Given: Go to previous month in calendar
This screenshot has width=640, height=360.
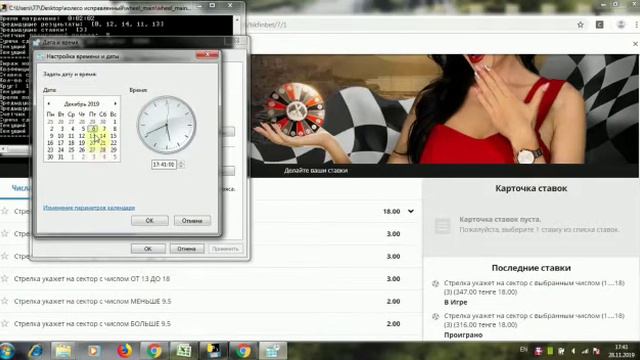Looking at the screenshot, I should pos(49,104).
